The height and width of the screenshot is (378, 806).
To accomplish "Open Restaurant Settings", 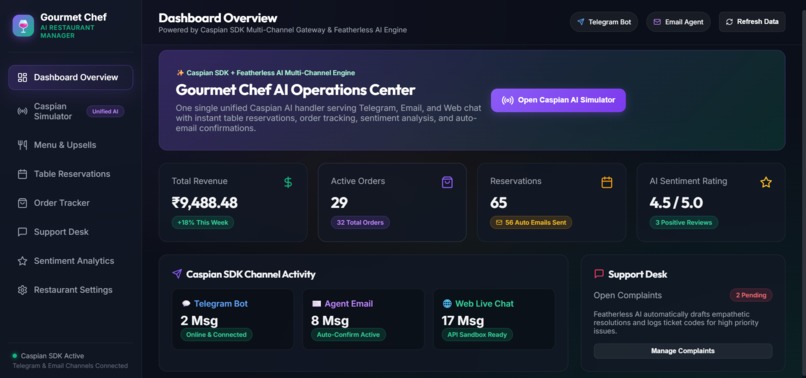I will click(70, 290).
